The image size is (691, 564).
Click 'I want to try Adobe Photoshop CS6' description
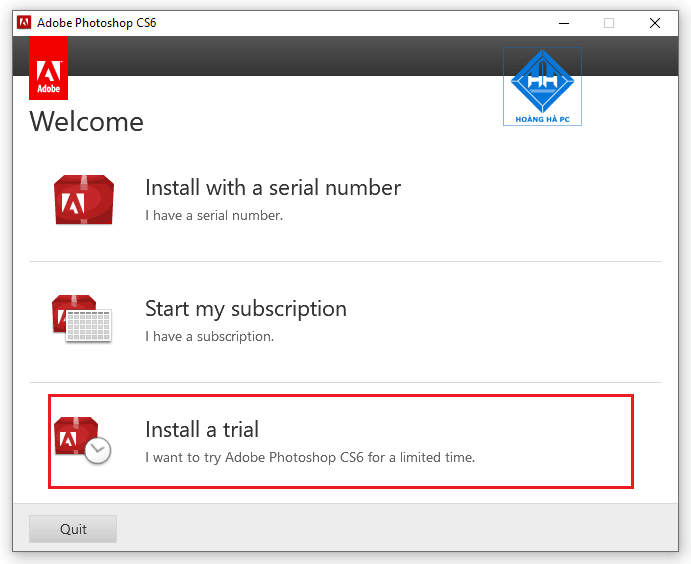310,457
